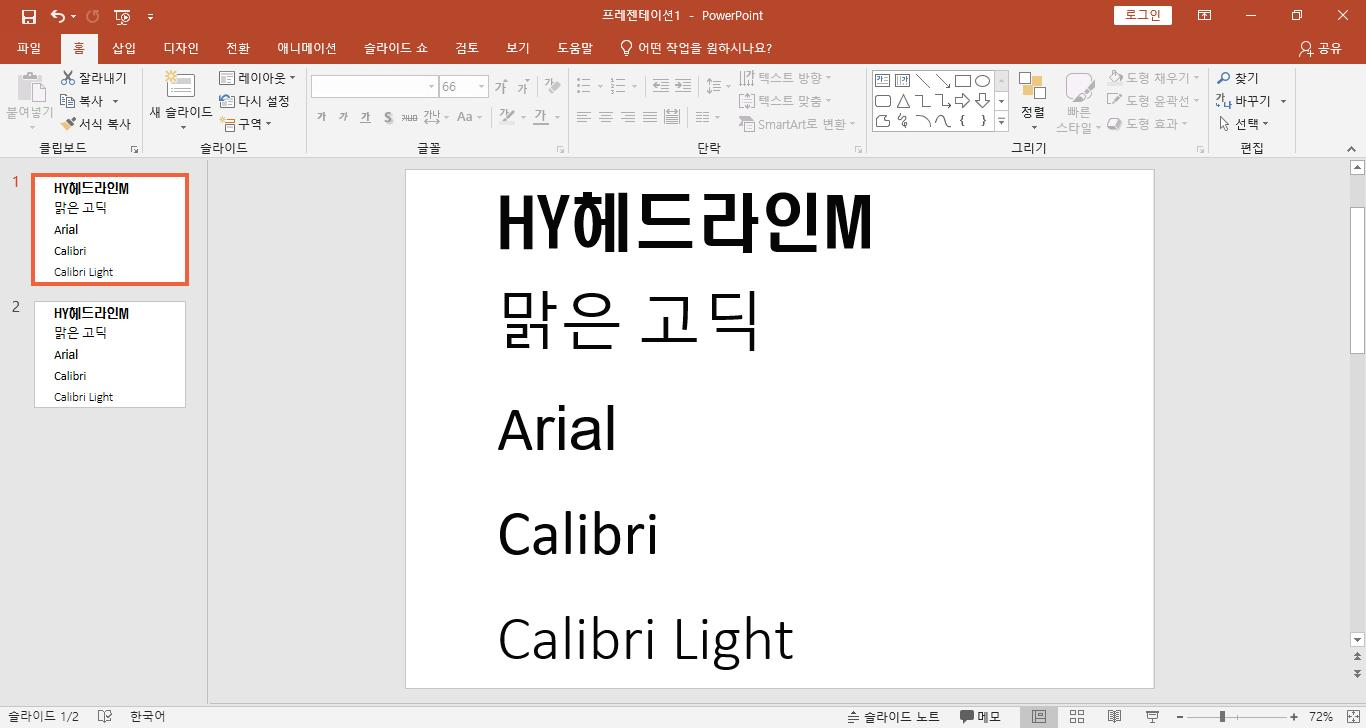Select slide 1 thumbnail
Screen dimensions: 1366x728
click(x=110, y=229)
